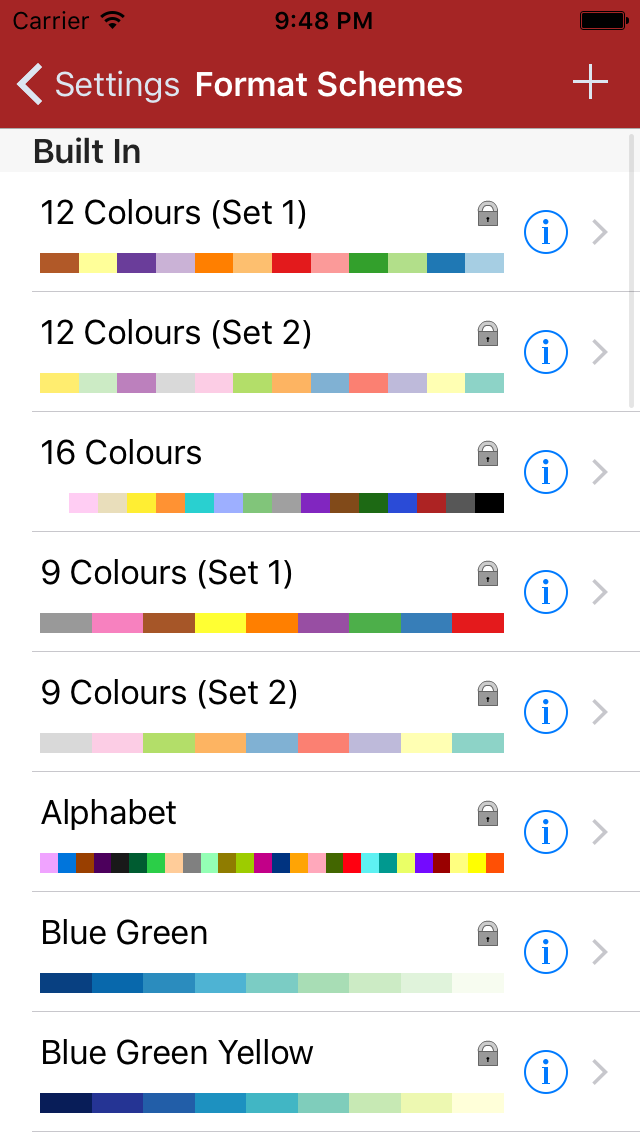Expand 12 Colours (Set 1) chevron
640x1136 pixels.
click(x=600, y=232)
